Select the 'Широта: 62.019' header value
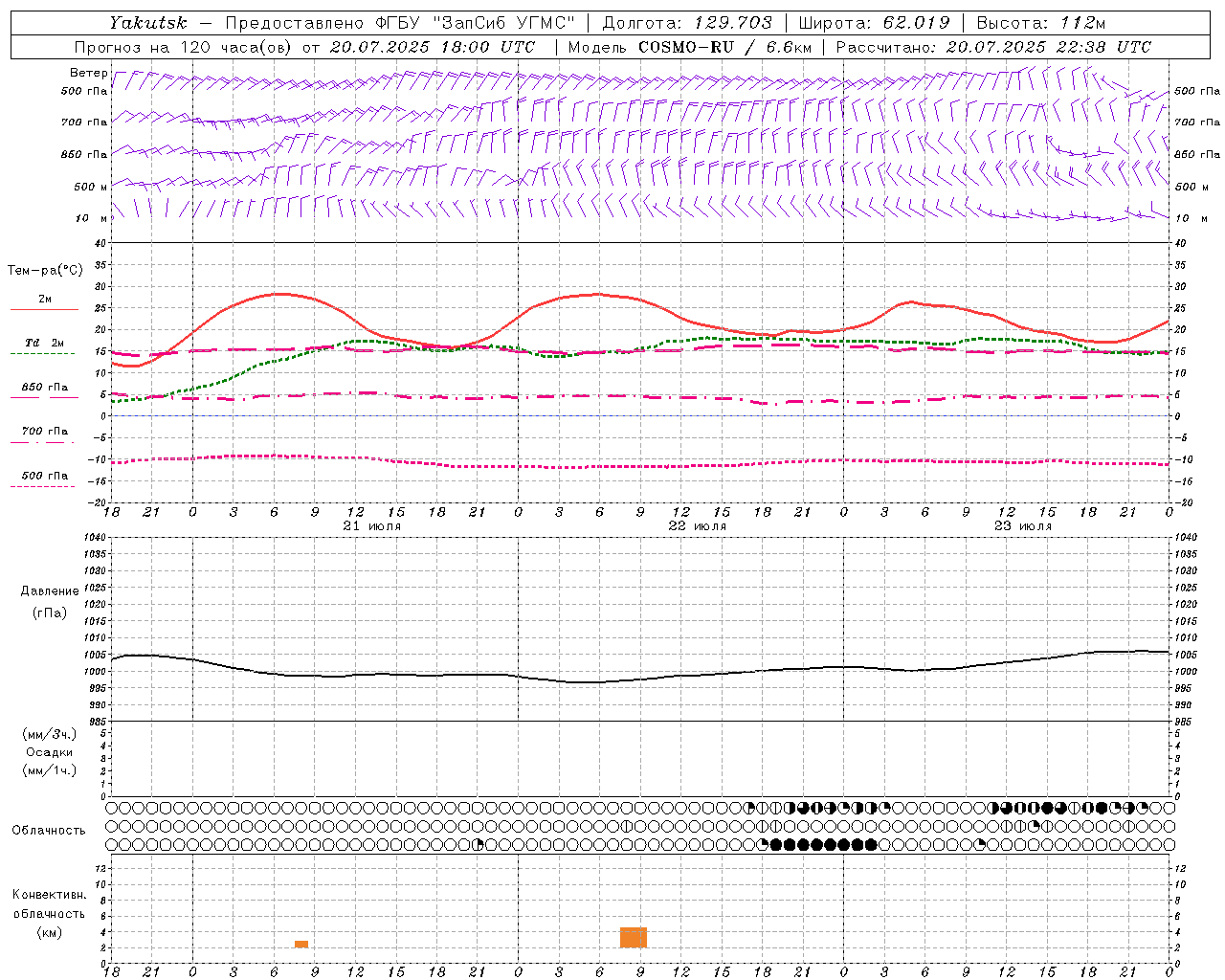Image resolution: width=1225 pixels, height=980 pixels. pyautogui.click(x=874, y=22)
